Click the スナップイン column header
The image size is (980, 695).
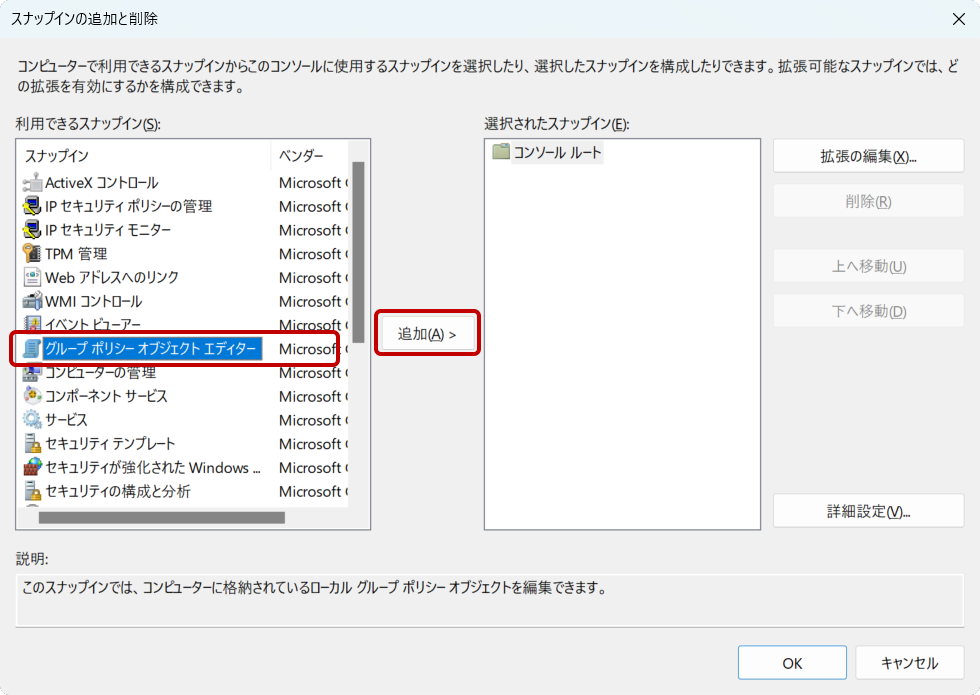coord(140,156)
